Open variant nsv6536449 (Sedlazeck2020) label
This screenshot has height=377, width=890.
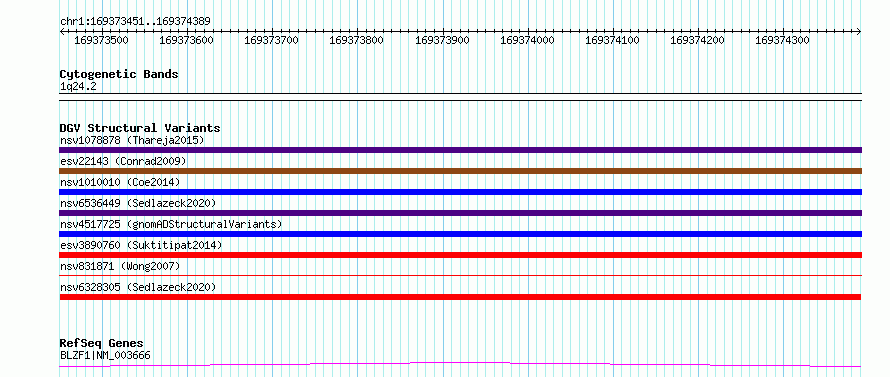tap(138, 203)
